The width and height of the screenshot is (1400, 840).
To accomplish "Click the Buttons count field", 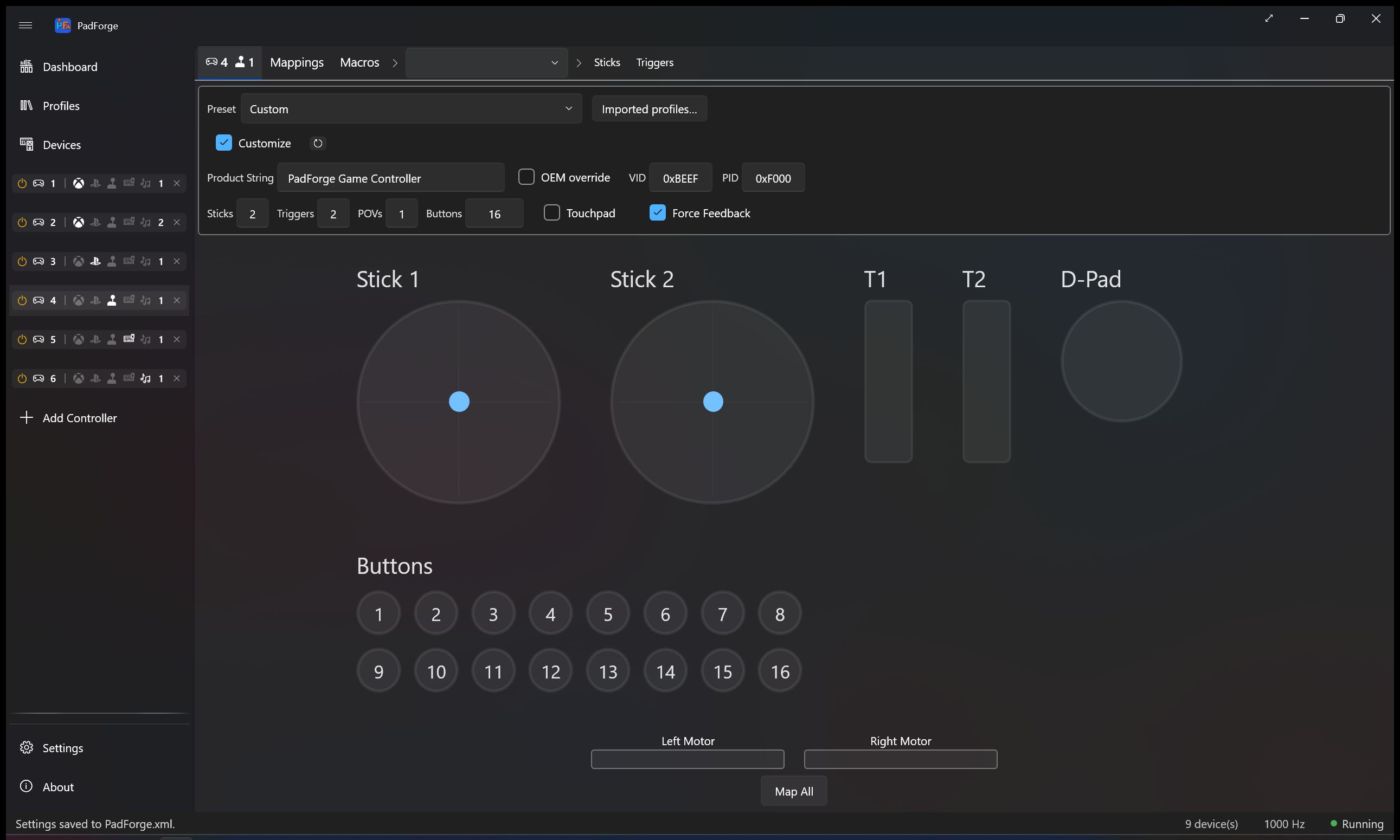I will [x=495, y=214].
